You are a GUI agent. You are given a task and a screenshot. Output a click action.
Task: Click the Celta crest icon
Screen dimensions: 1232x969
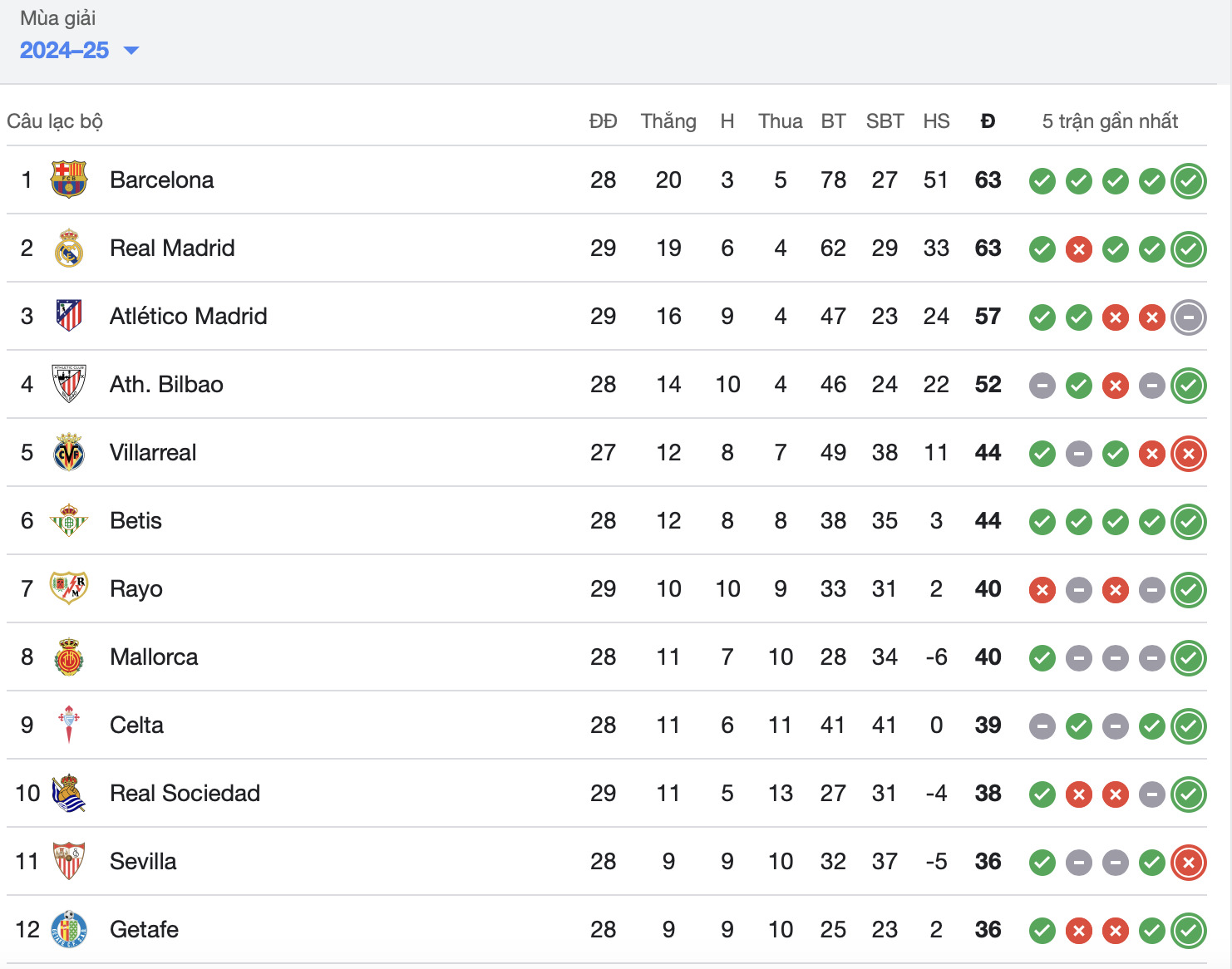coord(69,725)
